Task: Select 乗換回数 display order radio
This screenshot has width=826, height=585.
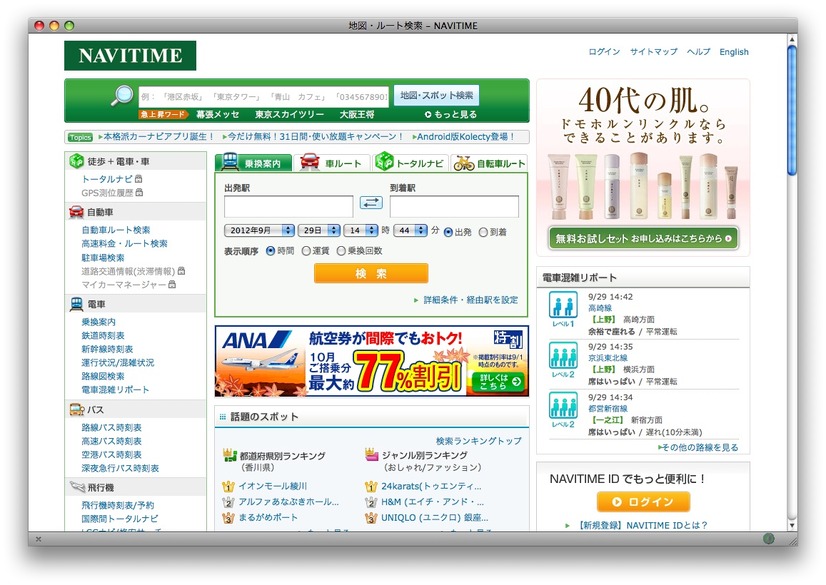Action: click(341, 251)
